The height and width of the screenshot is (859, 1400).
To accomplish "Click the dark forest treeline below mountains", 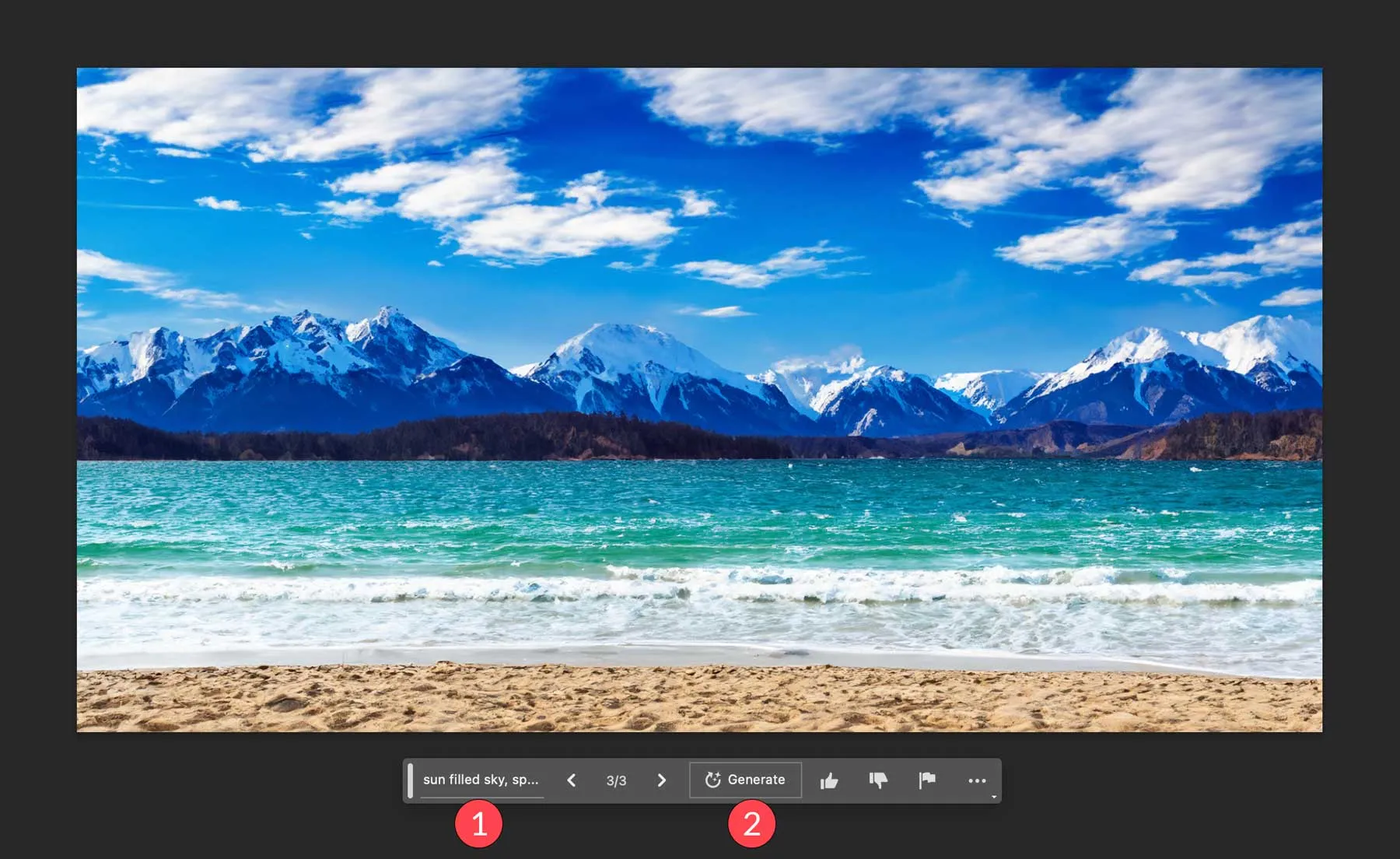I will pyautogui.click(x=467, y=440).
